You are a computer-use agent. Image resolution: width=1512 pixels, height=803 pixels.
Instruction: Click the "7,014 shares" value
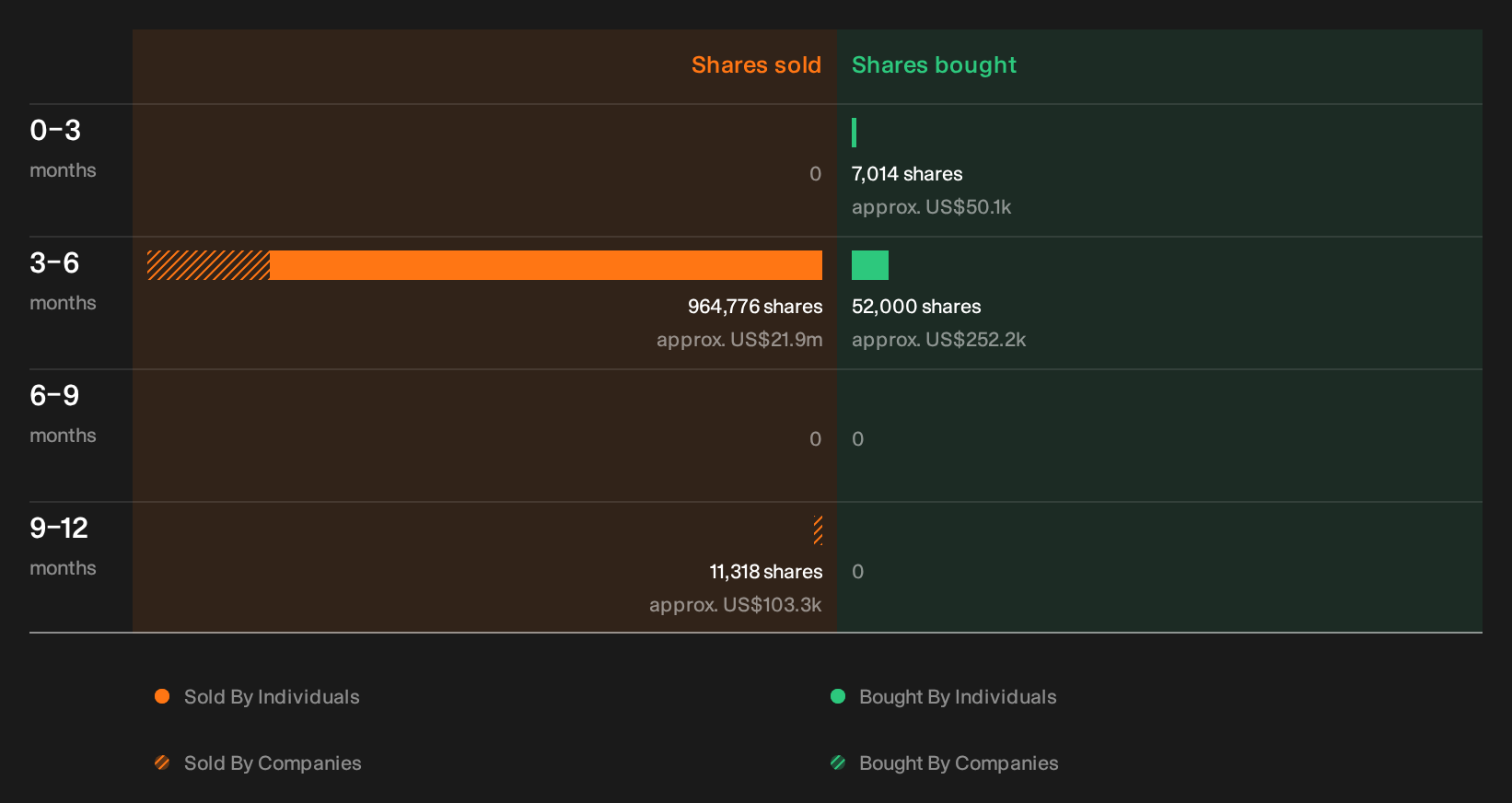907,174
